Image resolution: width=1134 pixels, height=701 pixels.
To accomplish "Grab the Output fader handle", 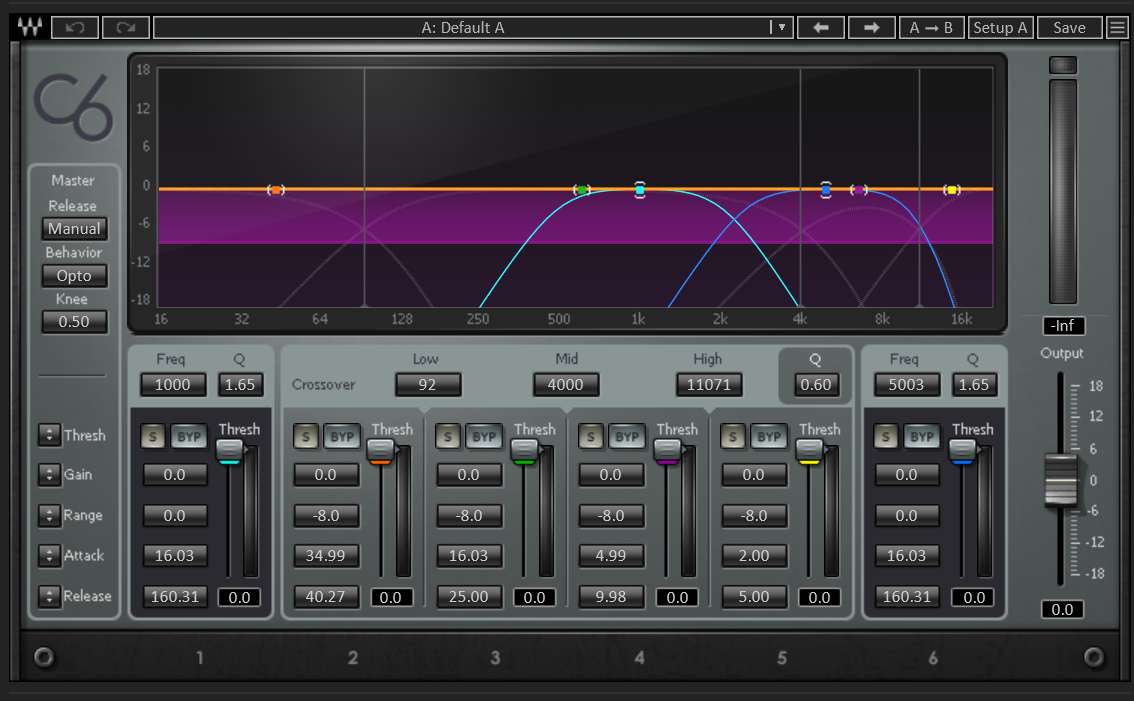I will click(x=1061, y=479).
